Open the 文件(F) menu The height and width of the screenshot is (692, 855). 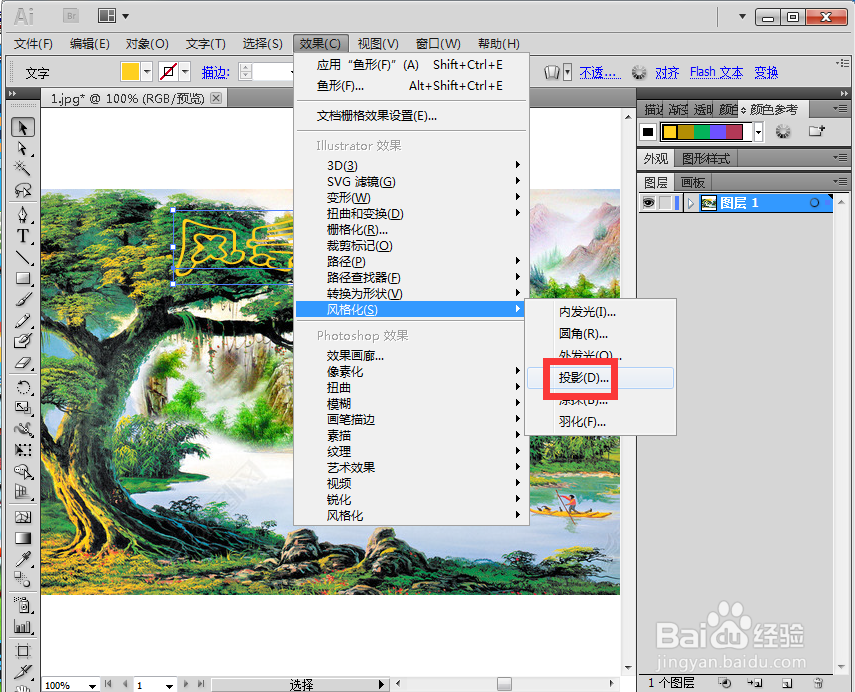coord(33,44)
